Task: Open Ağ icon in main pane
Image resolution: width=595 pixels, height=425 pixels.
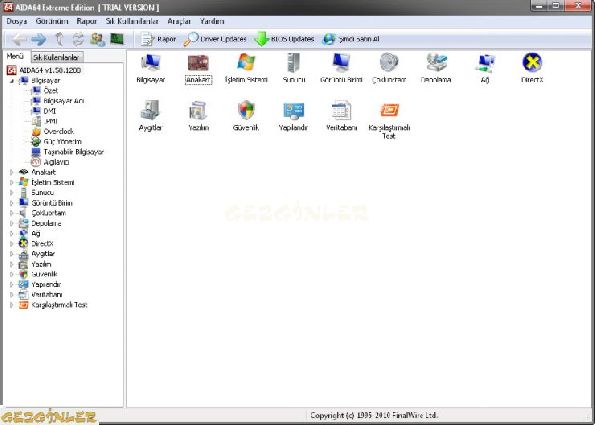Action: point(485,68)
